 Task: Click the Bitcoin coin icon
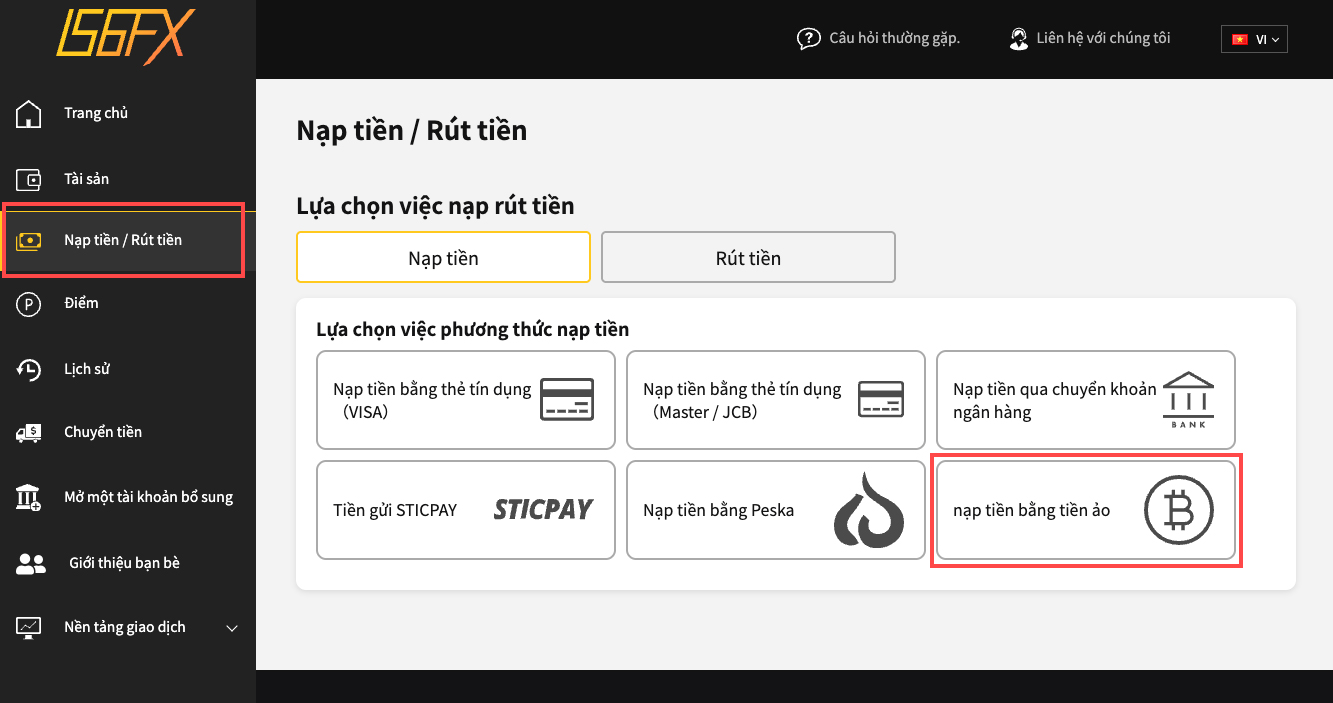click(x=1179, y=510)
